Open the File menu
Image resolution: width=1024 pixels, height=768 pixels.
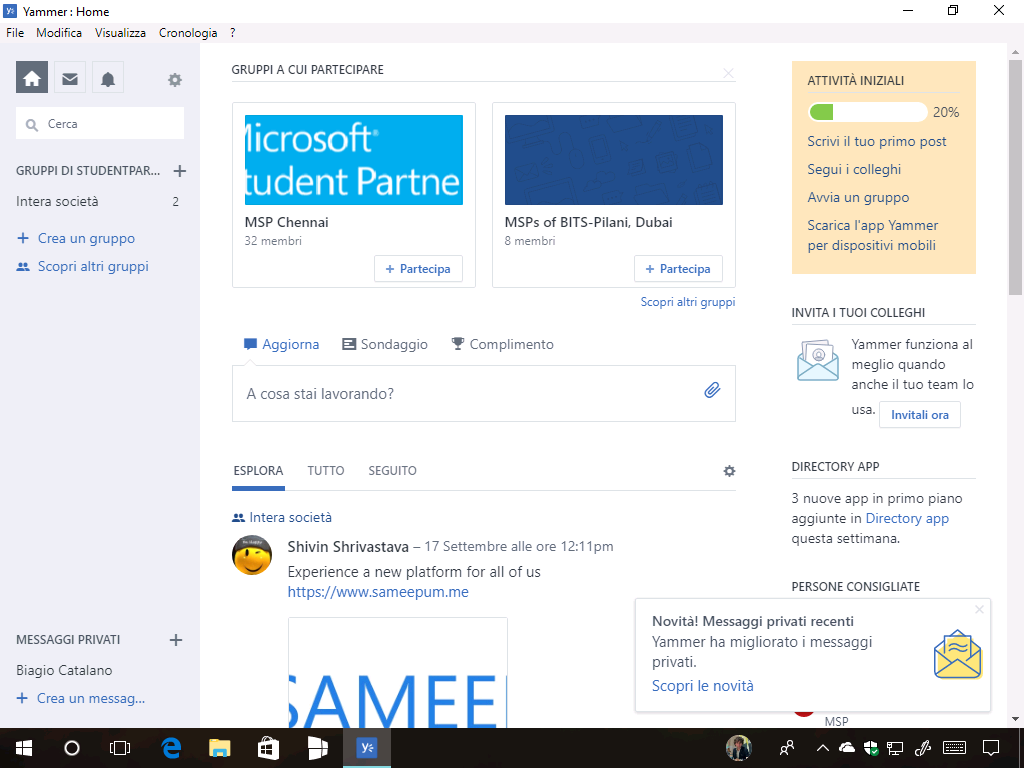coord(15,33)
